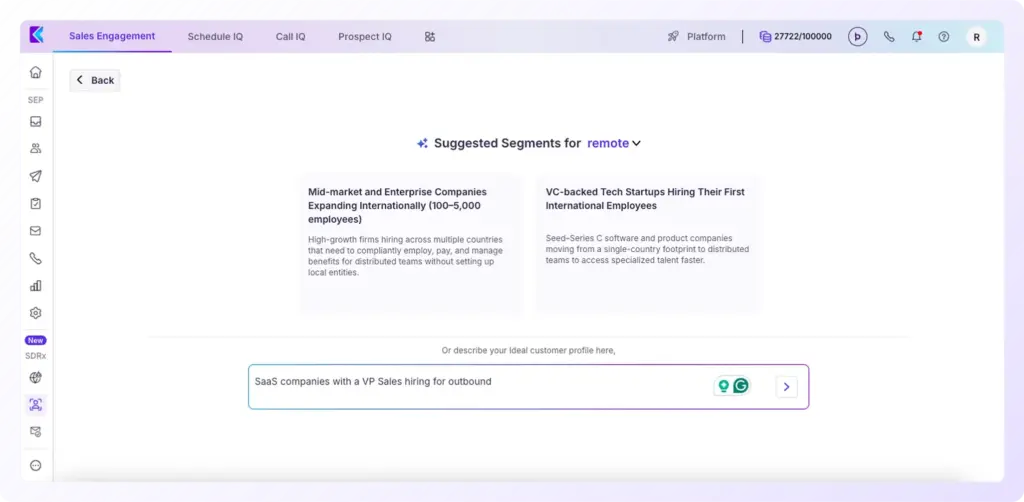Open the bar chart analytics icon

tap(36, 286)
